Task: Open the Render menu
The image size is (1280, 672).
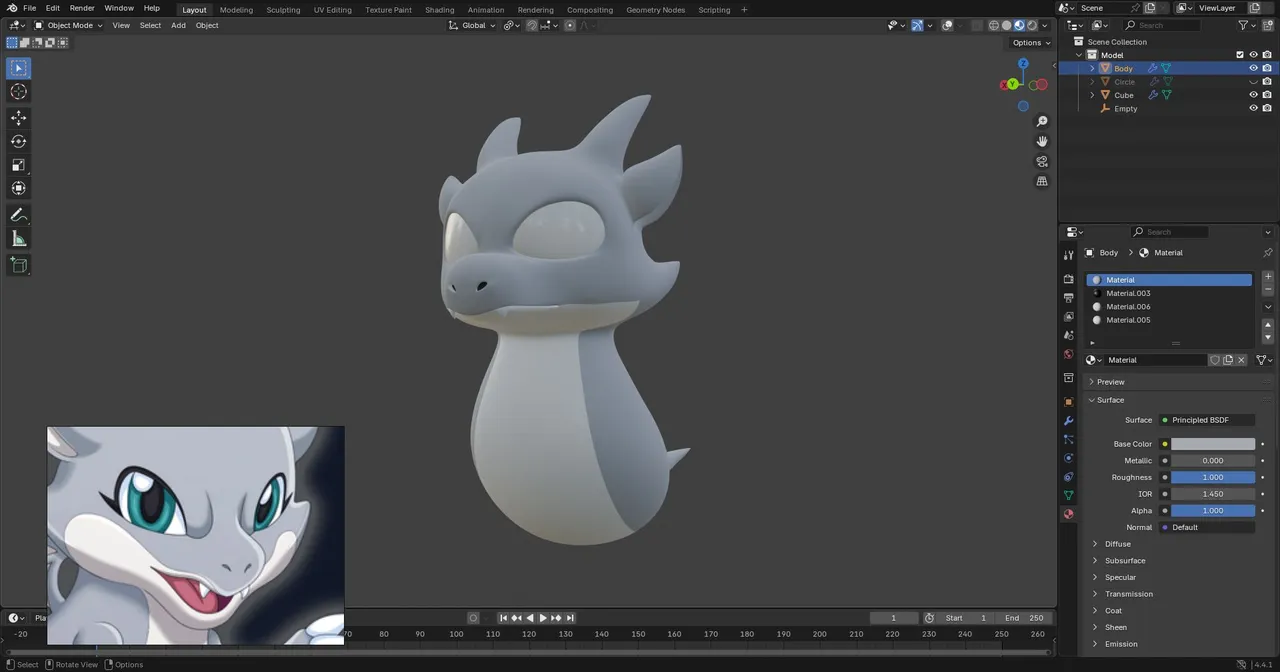Action: [82, 8]
